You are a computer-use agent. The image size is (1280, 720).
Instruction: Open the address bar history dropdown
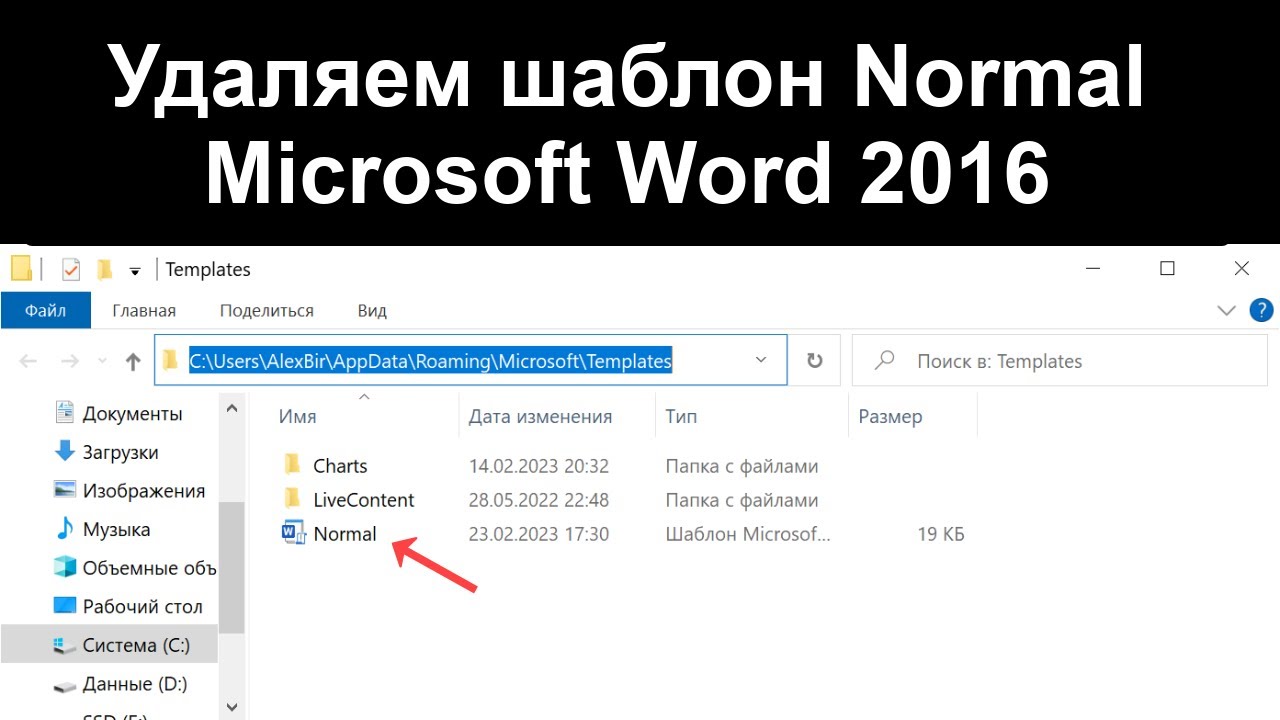761,360
